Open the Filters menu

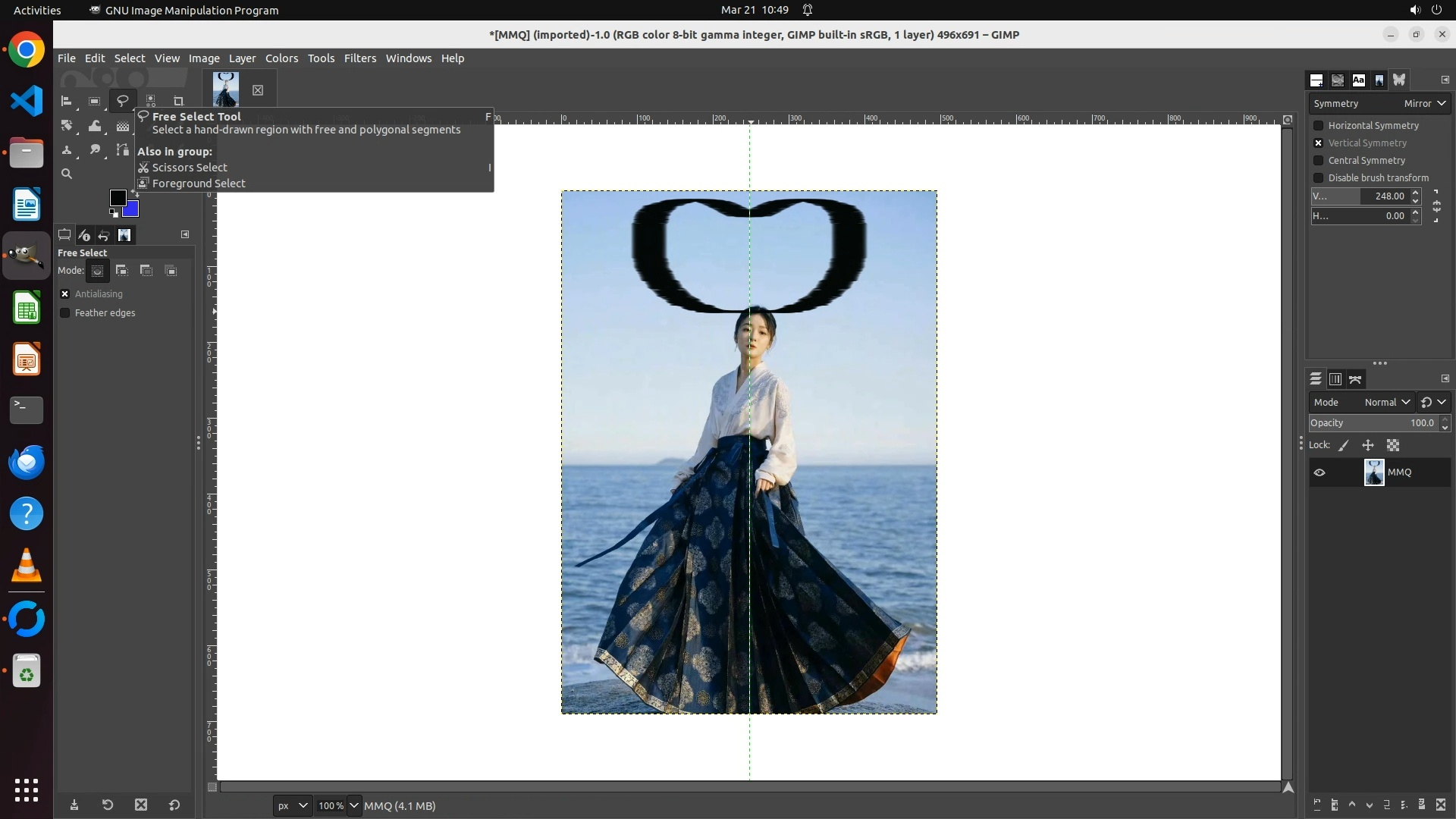click(359, 58)
